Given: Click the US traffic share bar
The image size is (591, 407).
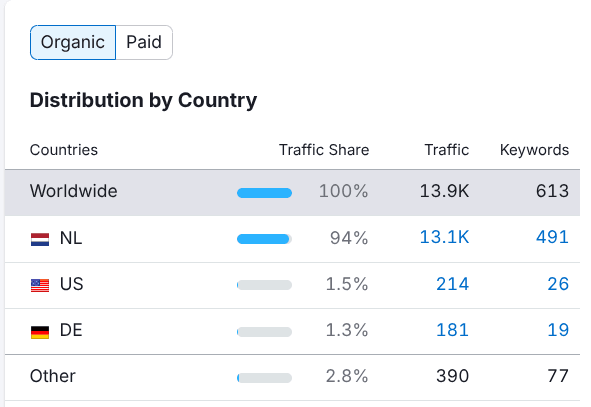Looking at the screenshot, I should (x=264, y=285).
